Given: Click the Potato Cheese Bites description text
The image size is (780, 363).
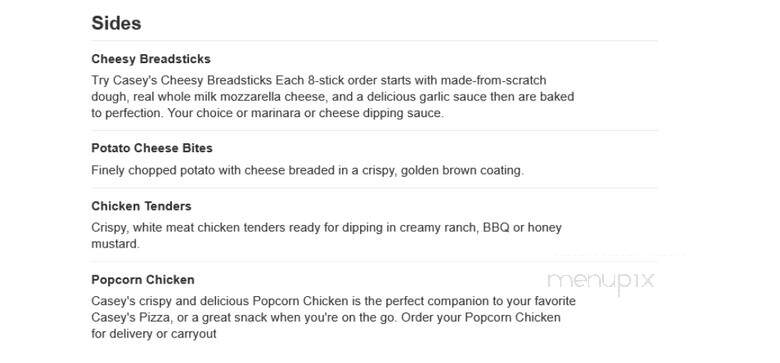Looking at the screenshot, I should point(307,171).
